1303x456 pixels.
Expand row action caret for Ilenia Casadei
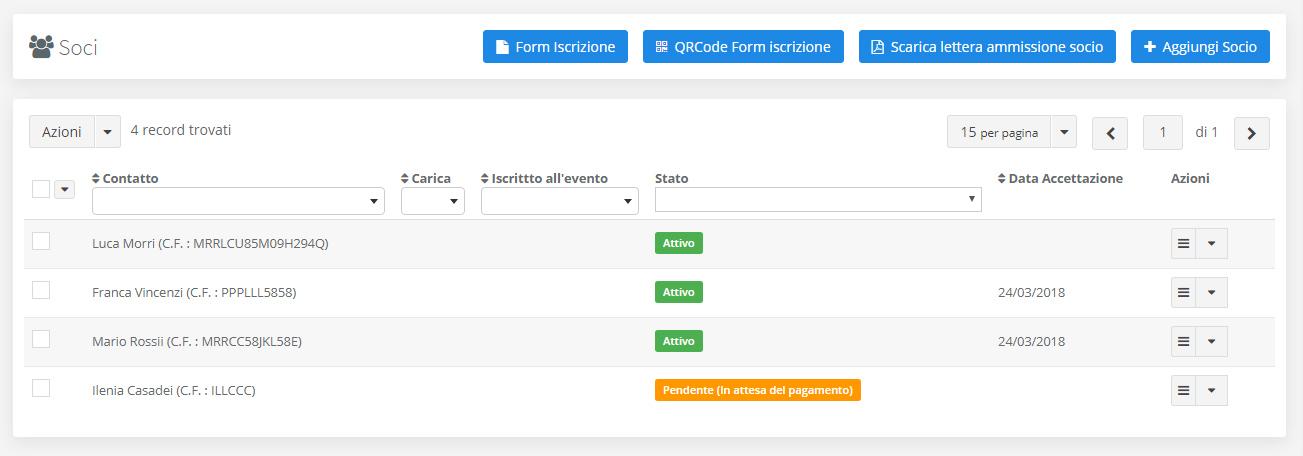tap(1211, 390)
